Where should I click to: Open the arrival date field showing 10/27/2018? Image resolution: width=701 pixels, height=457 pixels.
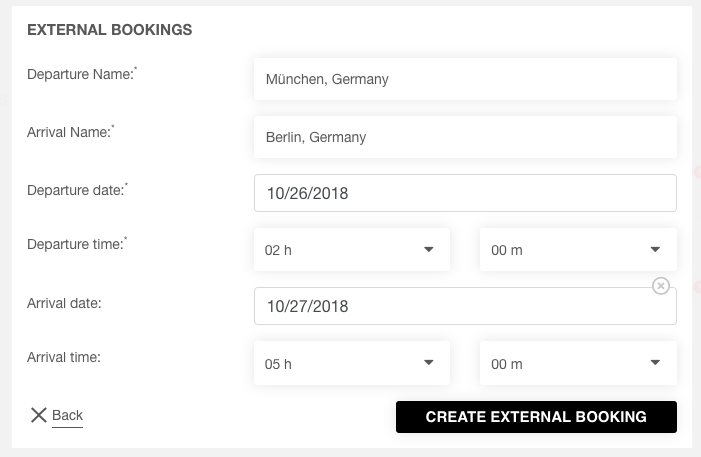465,306
